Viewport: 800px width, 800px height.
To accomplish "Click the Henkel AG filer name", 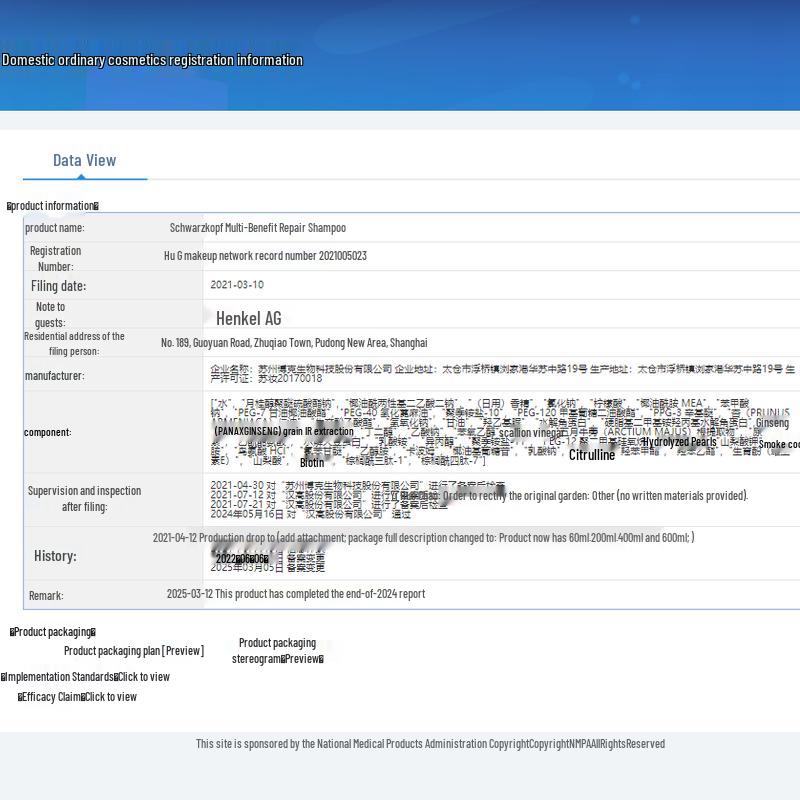I will tap(248, 318).
